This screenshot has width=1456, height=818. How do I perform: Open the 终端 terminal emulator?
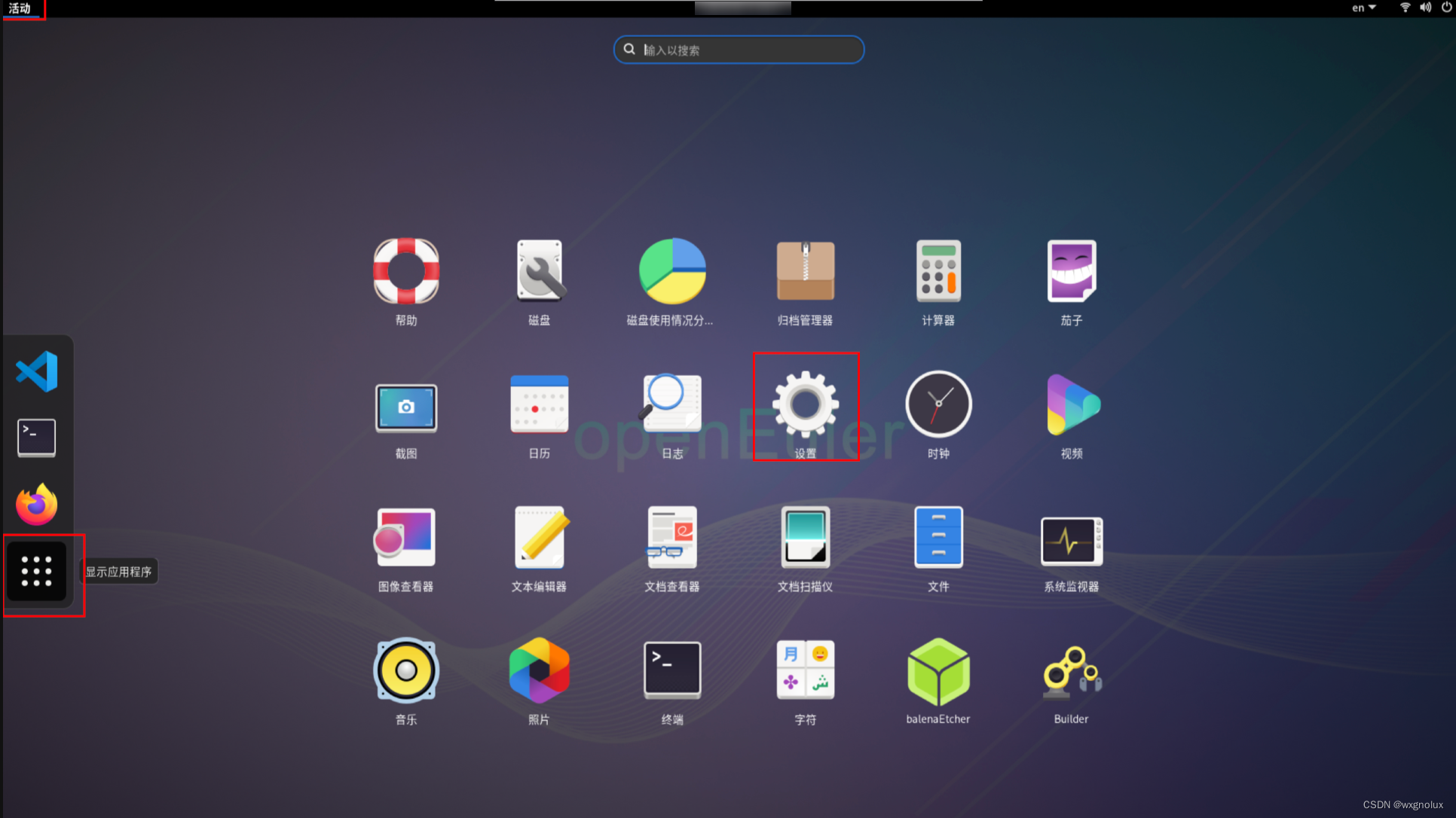pos(672,670)
